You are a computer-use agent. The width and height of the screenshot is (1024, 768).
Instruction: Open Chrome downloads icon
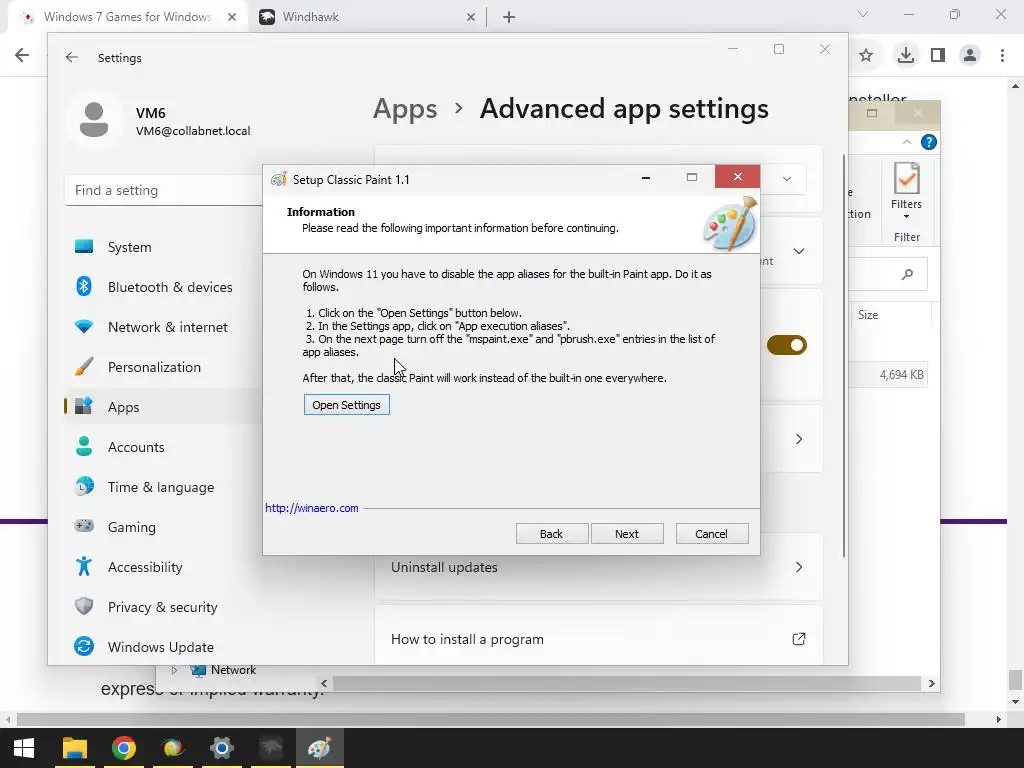coord(906,55)
